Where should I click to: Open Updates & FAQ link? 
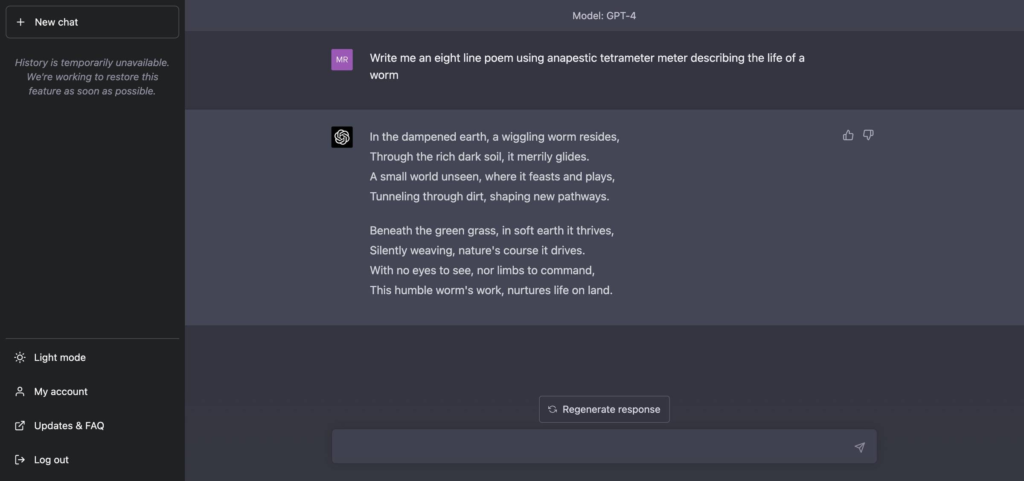point(69,426)
